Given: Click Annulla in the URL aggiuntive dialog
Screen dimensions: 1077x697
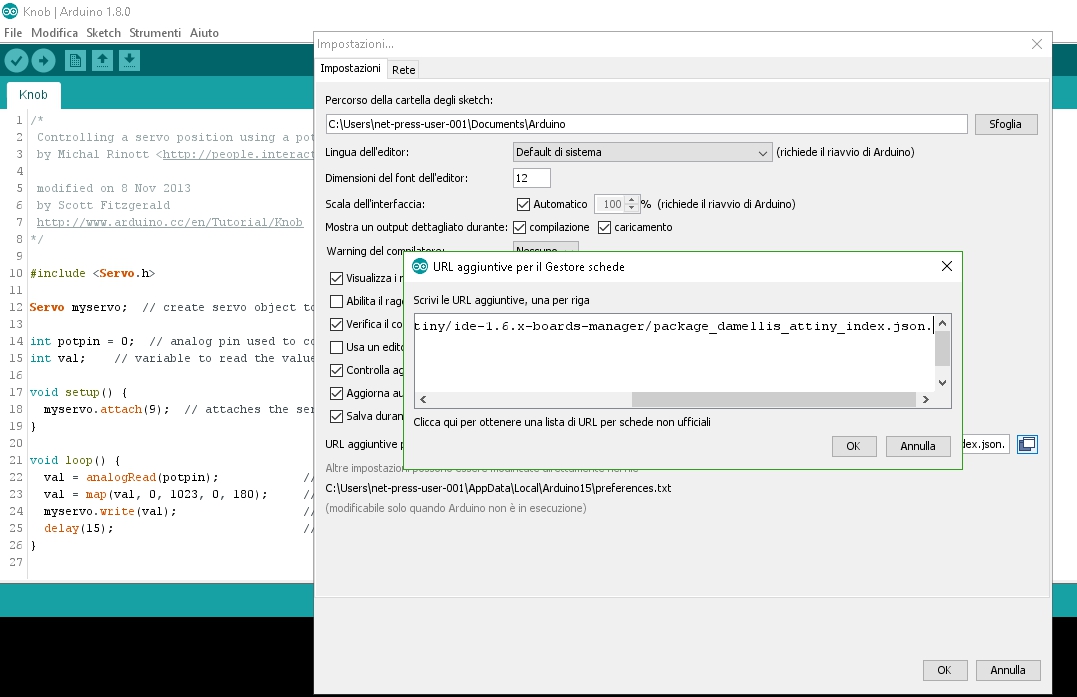Looking at the screenshot, I should click(x=918, y=446).
